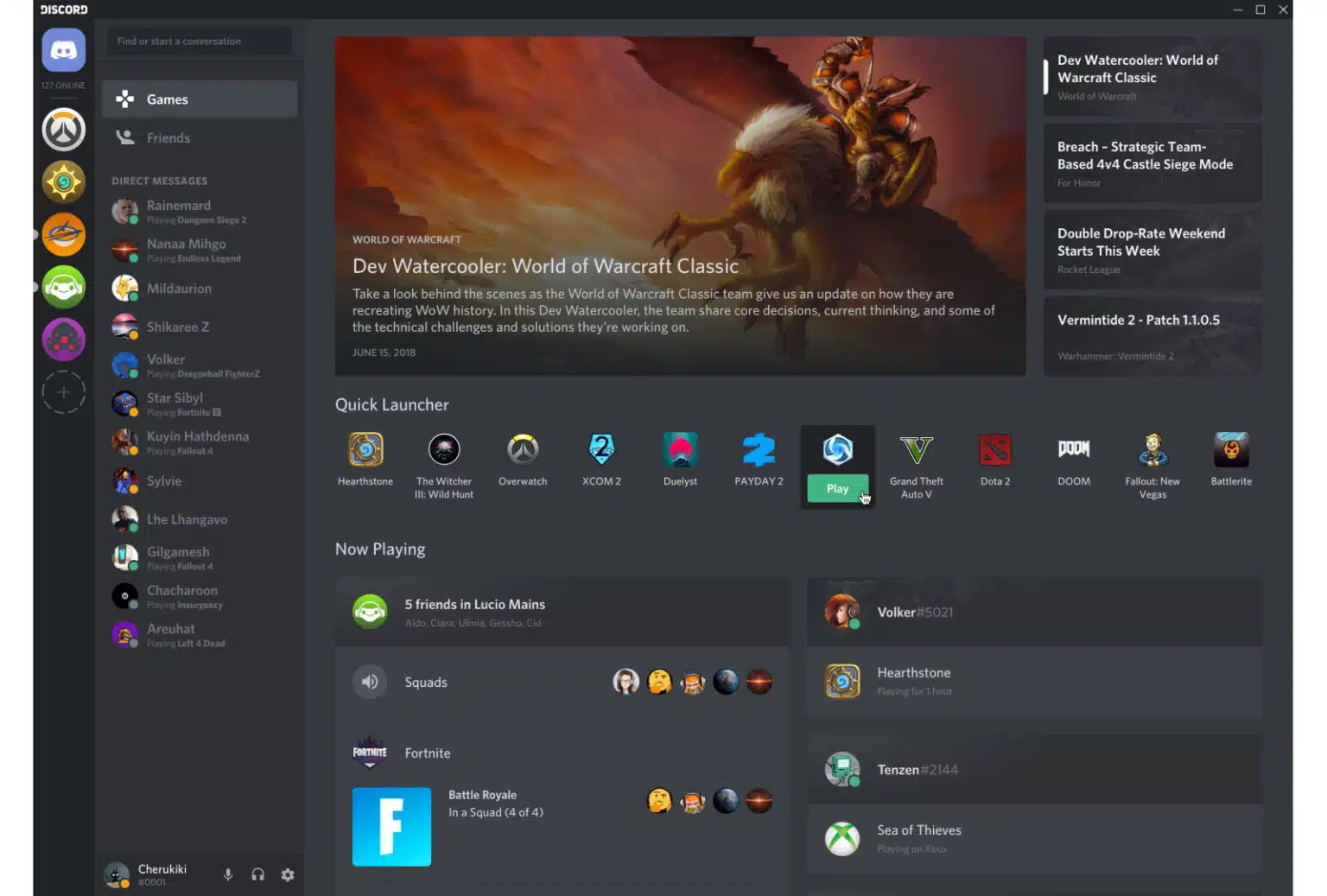The width and height of the screenshot is (1327, 896).
Task: Toggle microphone mute
Action: pyautogui.click(x=228, y=874)
